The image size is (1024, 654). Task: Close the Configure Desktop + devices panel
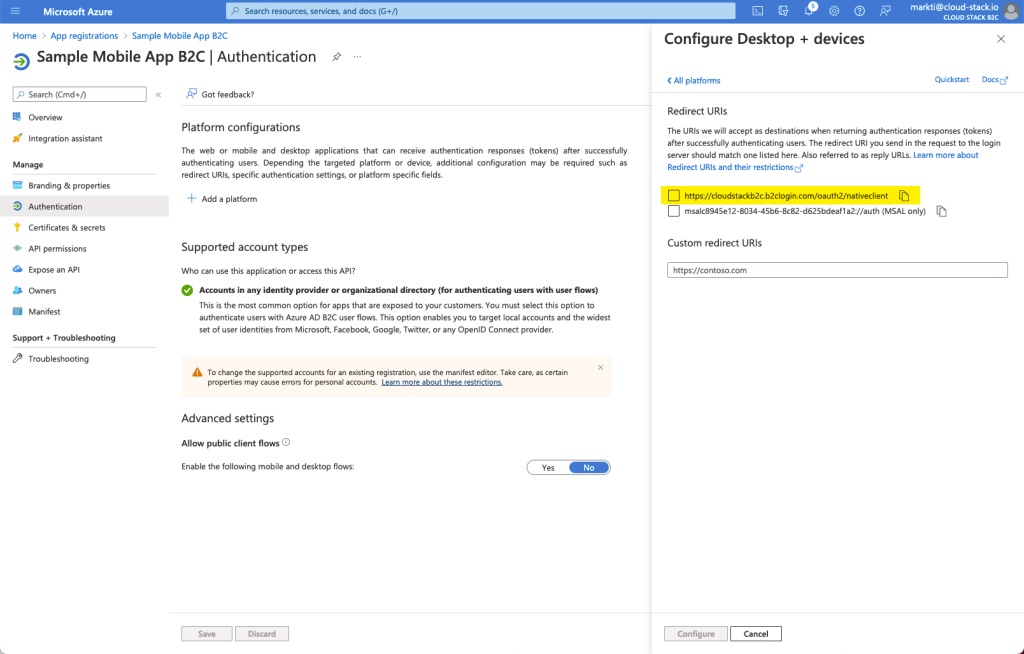pos(1000,39)
